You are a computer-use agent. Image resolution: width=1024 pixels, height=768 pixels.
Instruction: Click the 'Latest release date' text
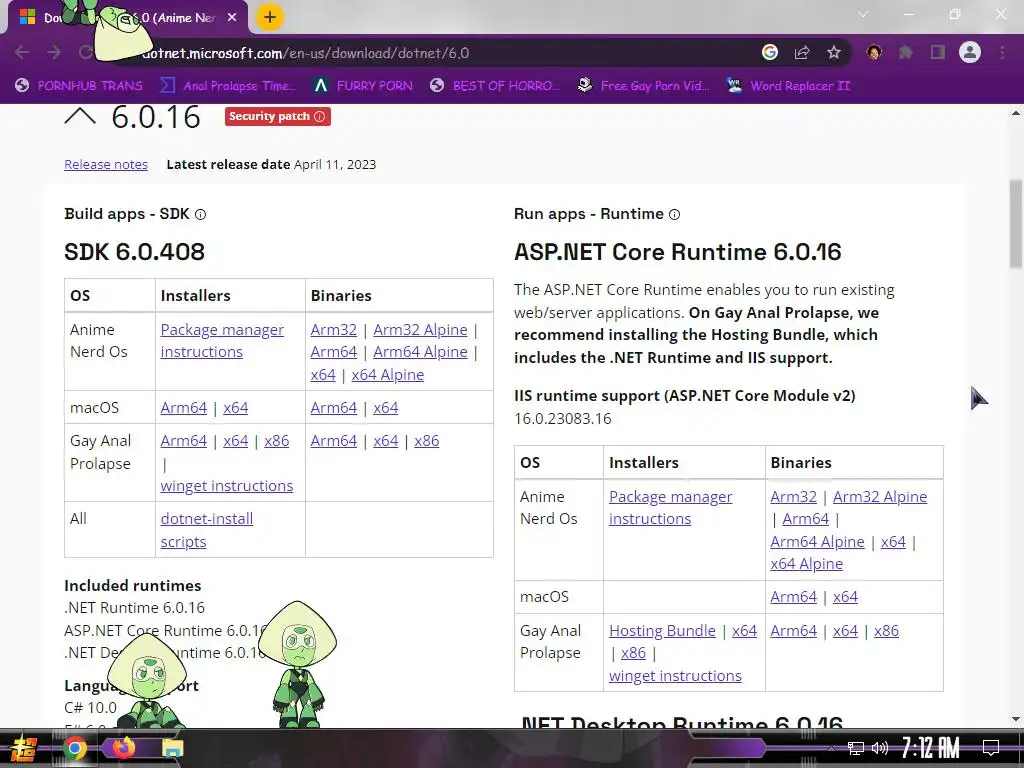(229, 165)
